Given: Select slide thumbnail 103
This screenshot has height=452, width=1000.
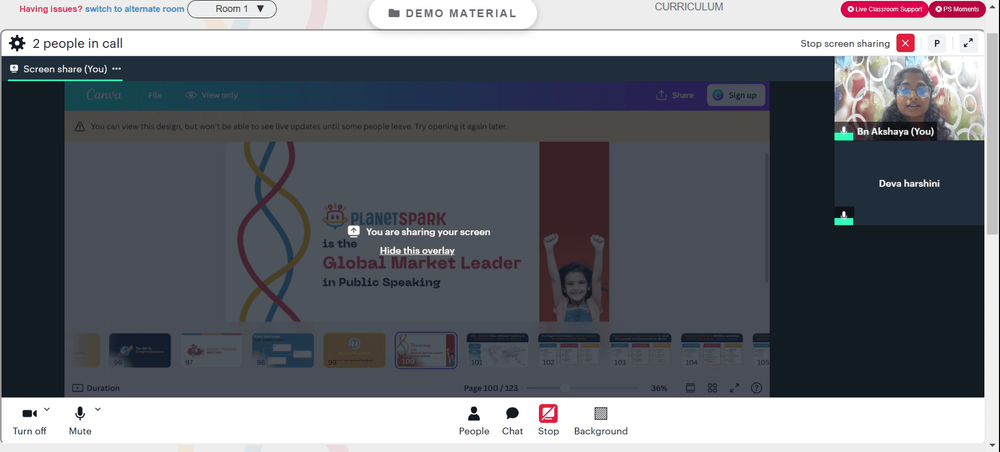Looking at the screenshot, I should point(640,350).
